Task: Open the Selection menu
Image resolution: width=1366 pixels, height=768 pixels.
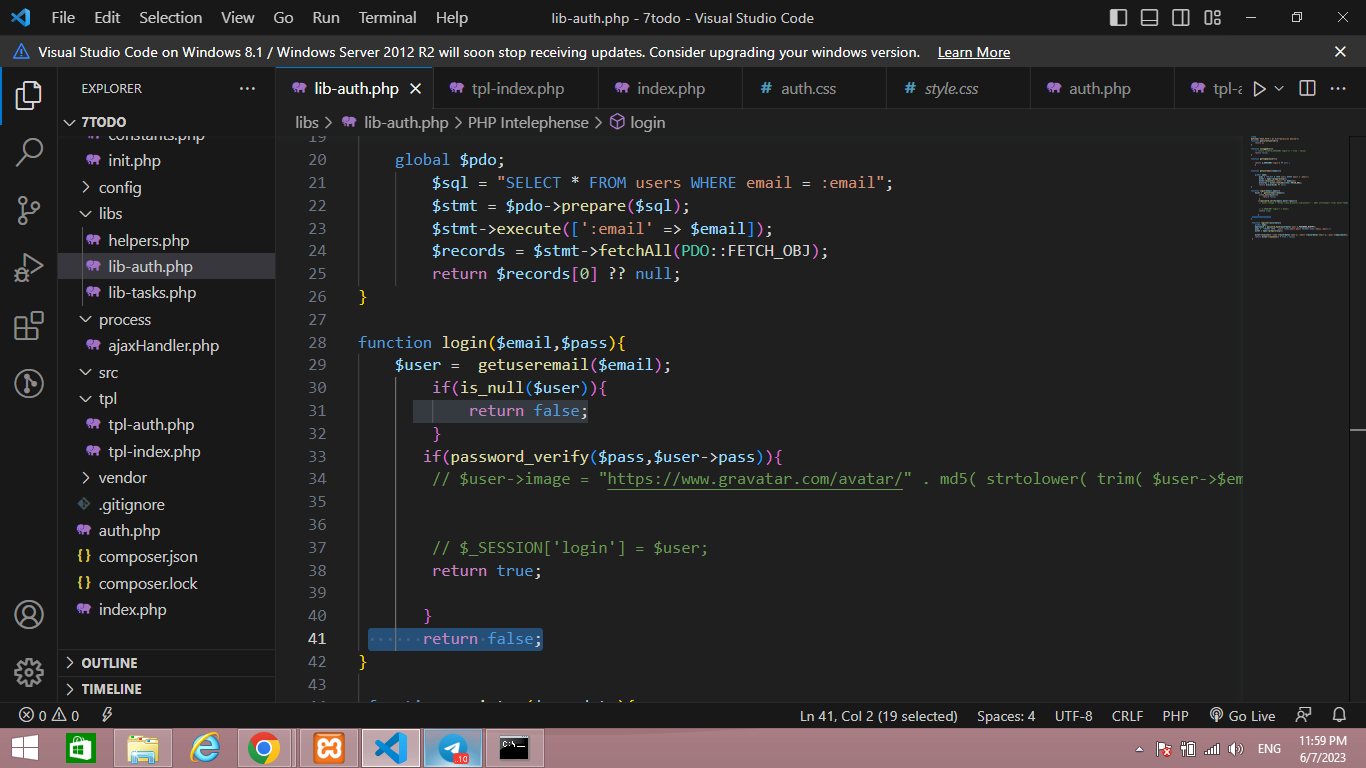Action: [x=170, y=18]
